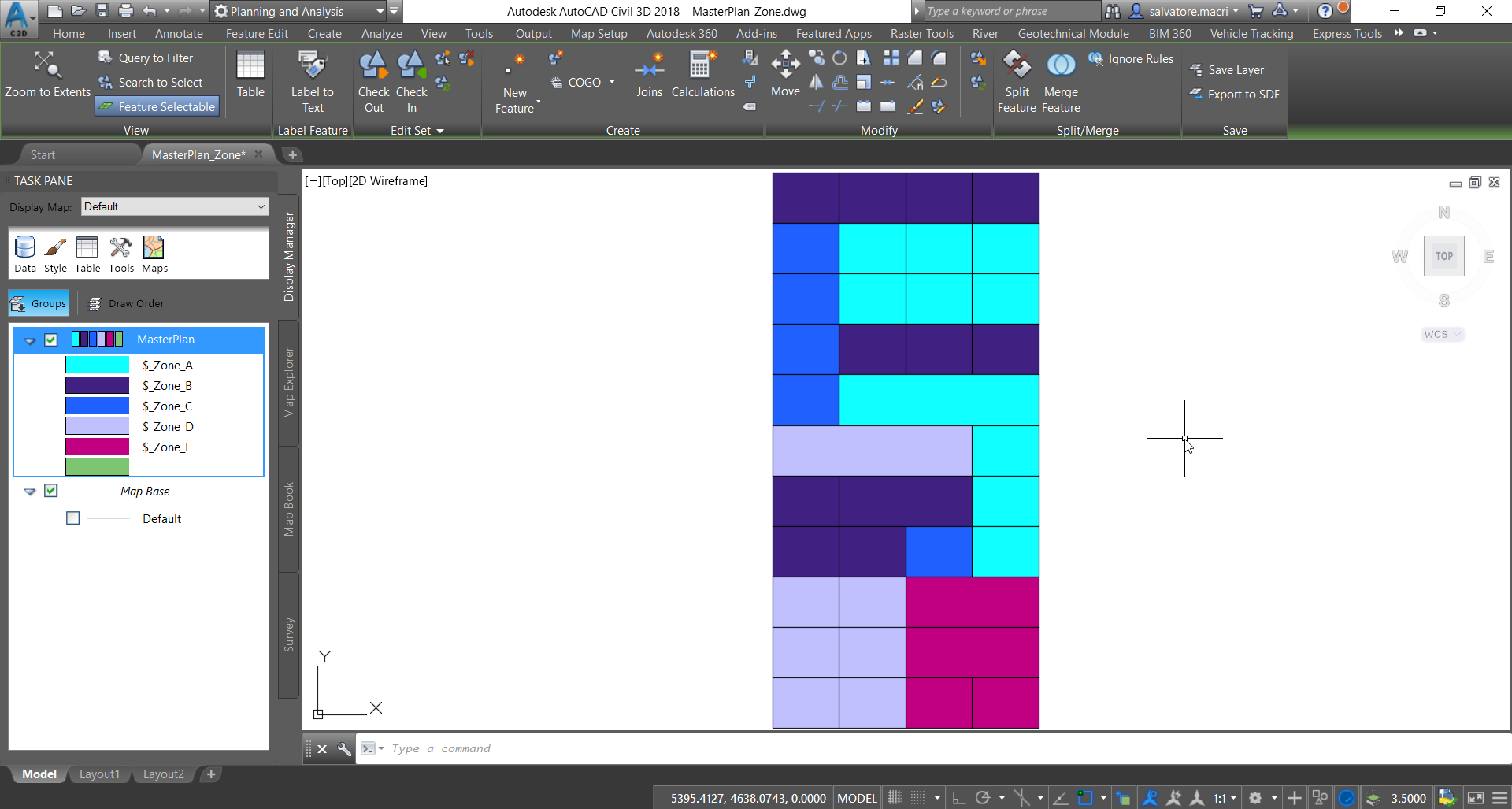This screenshot has width=1512, height=809.
Task: Open the Style panel in Task Pane
Action: click(x=55, y=254)
